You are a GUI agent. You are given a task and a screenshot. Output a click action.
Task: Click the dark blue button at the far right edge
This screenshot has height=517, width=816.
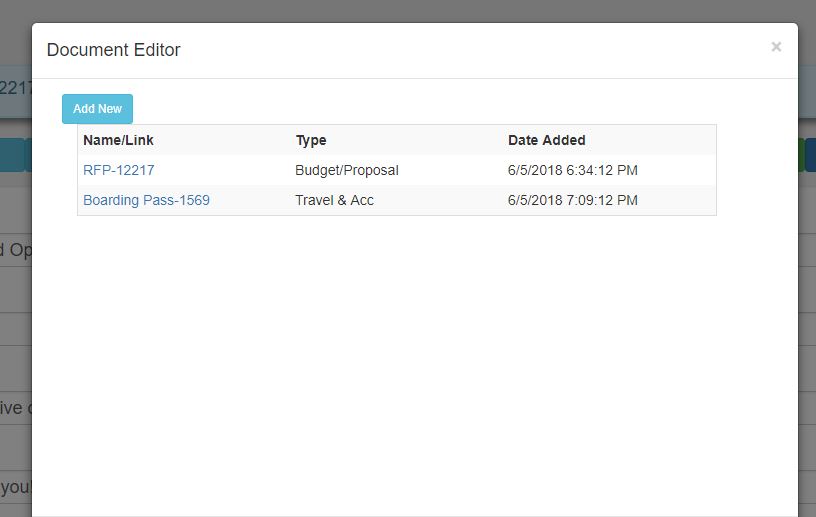click(811, 155)
